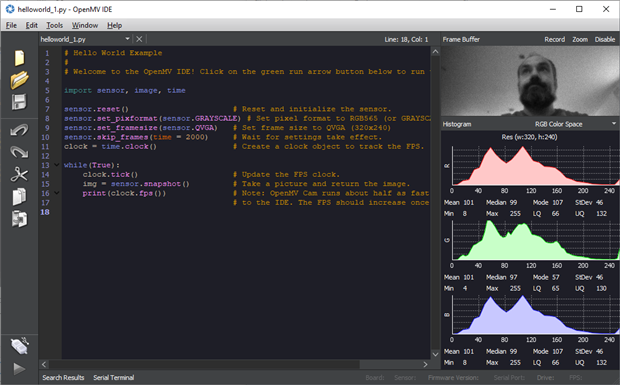Click the Save floppy disk icon
The width and height of the screenshot is (620, 385).
19,102
